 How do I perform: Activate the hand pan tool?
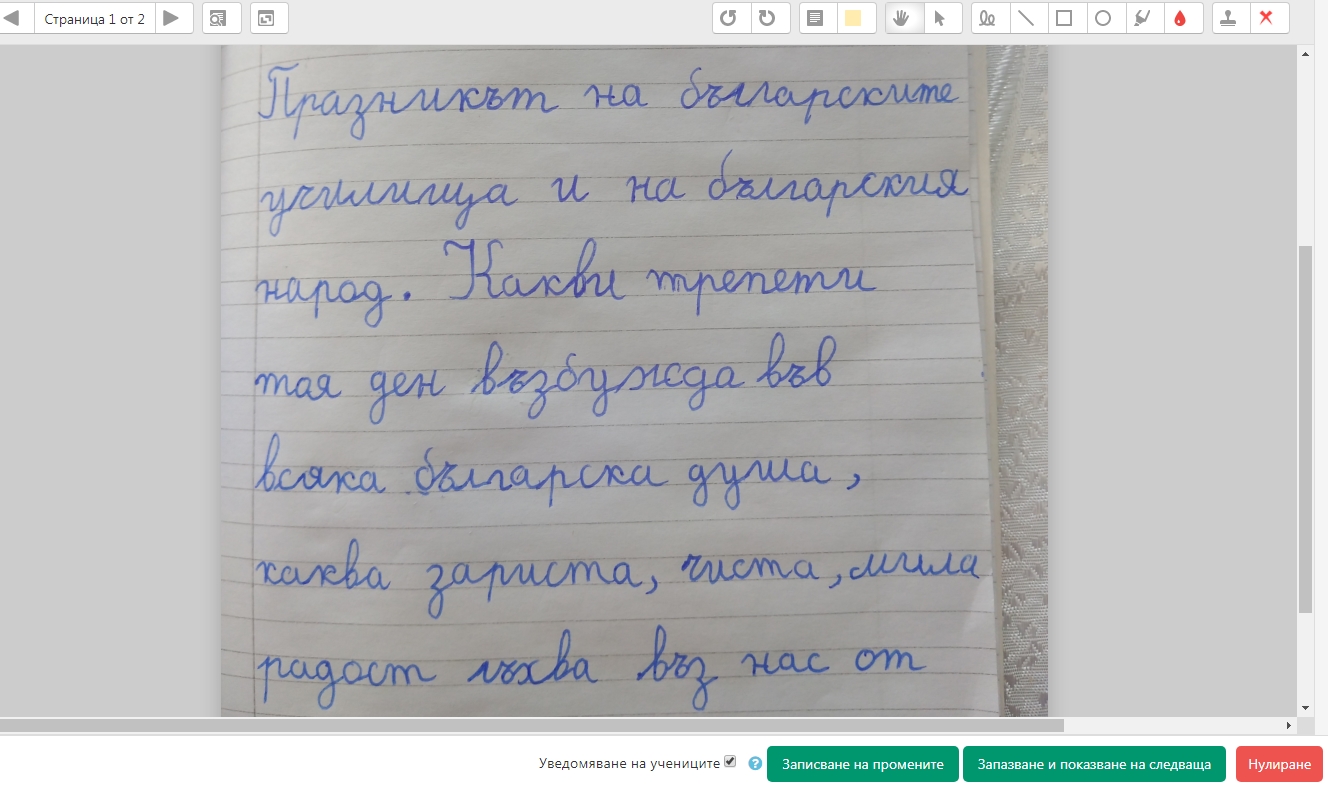pos(903,18)
